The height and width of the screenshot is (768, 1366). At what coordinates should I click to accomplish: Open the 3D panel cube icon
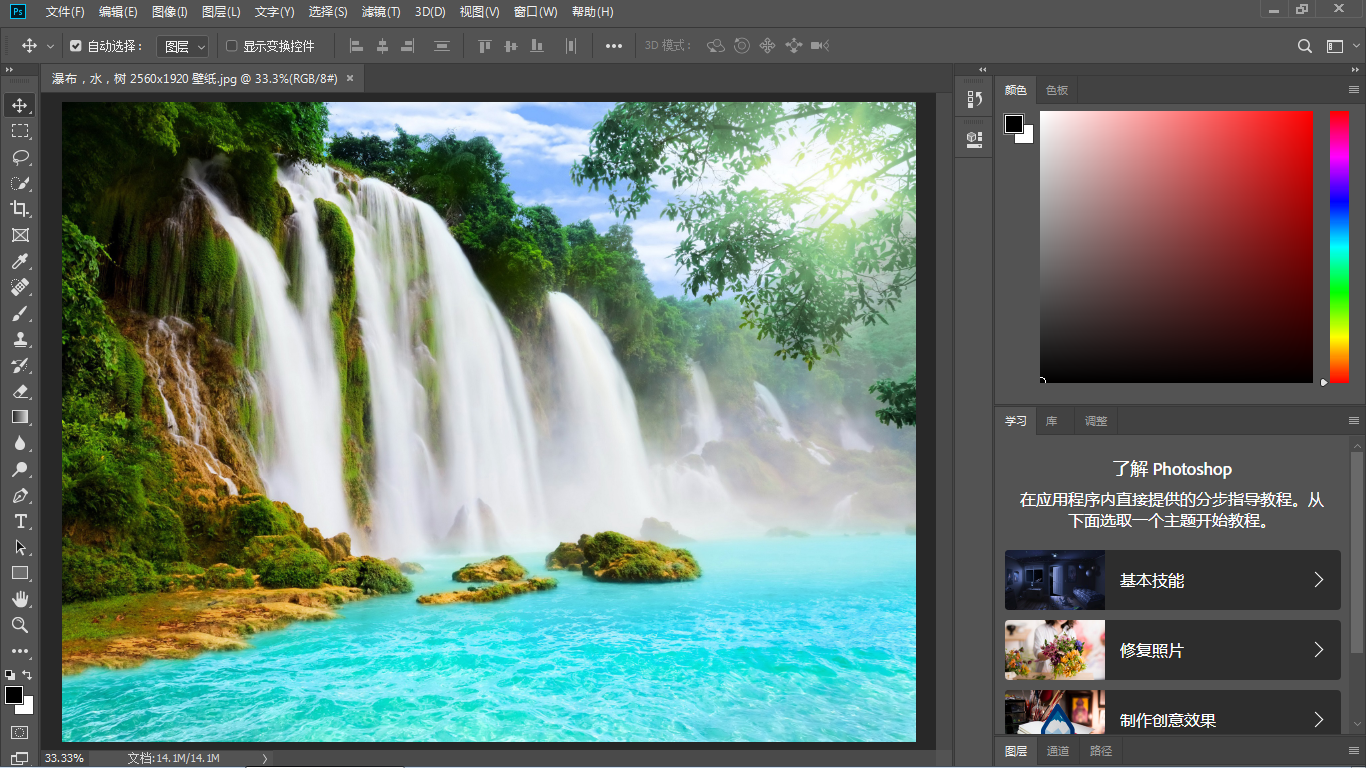point(975,139)
